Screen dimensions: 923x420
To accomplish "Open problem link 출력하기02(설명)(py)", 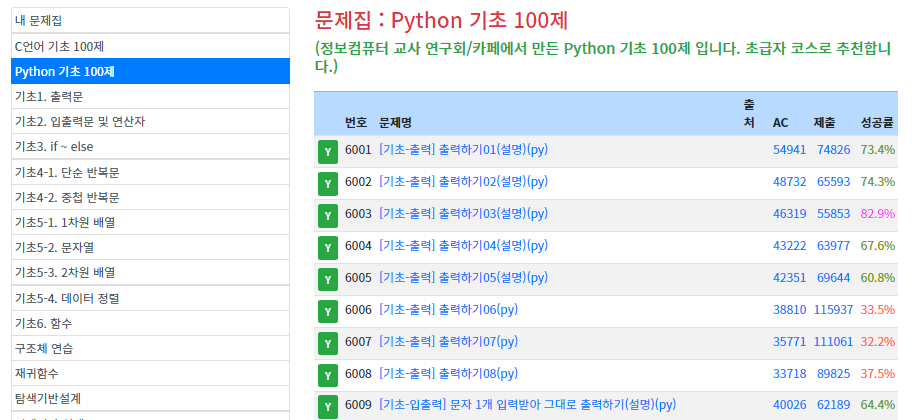I will point(463,181).
